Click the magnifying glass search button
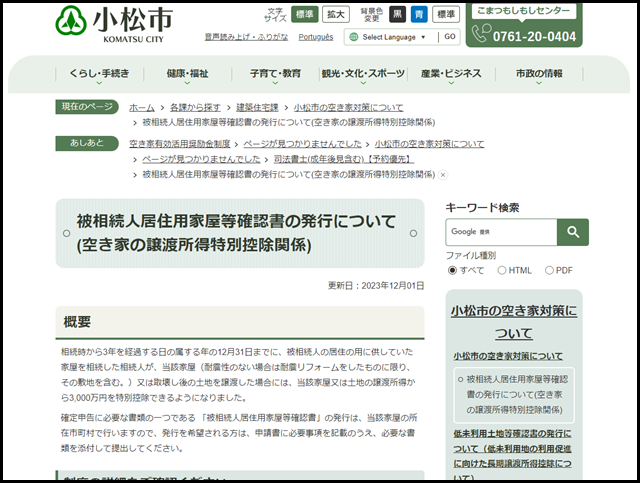This screenshot has height=483, width=640. pyautogui.click(x=573, y=232)
